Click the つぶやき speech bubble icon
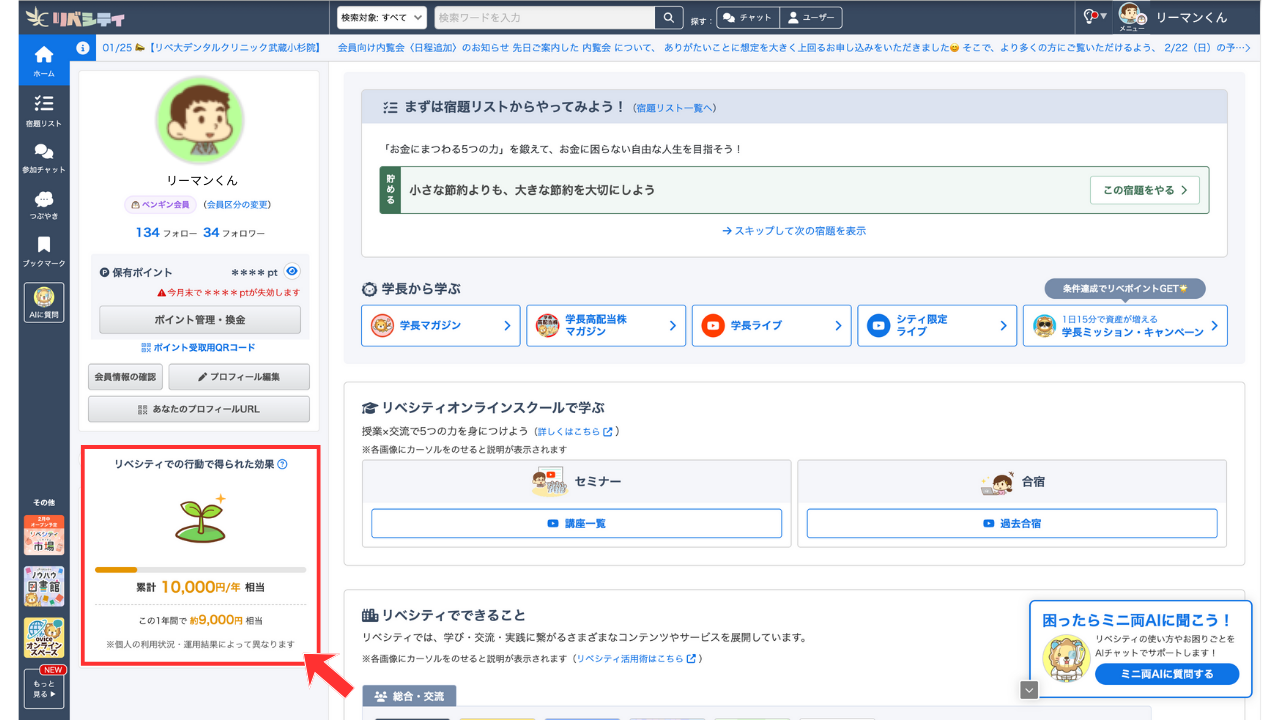 [42, 203]
